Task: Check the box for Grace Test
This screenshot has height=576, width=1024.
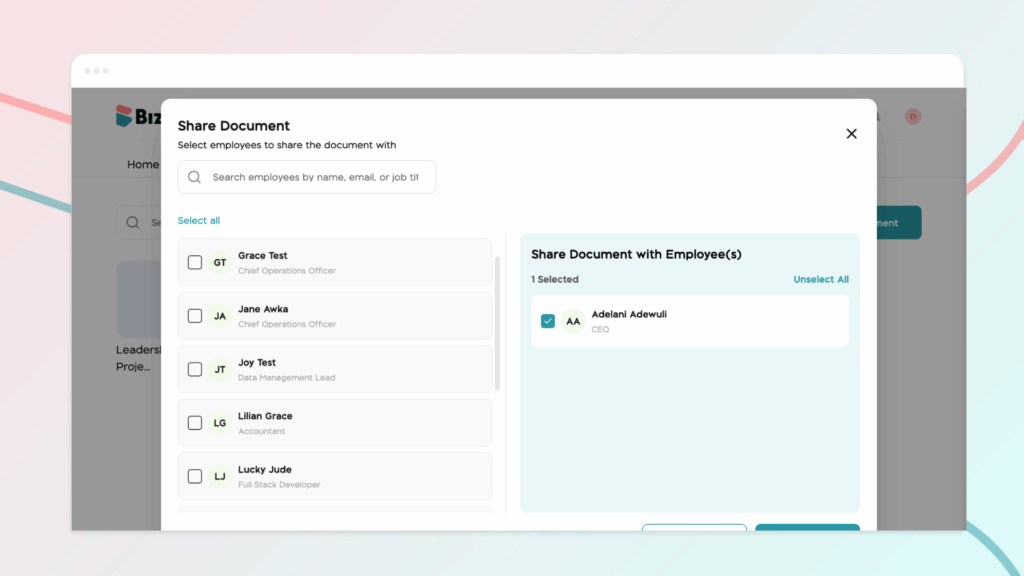Action: [x=195, y=263]
